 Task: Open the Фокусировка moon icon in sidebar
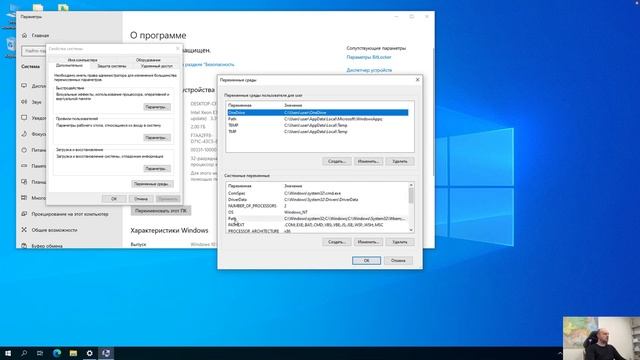24,134
